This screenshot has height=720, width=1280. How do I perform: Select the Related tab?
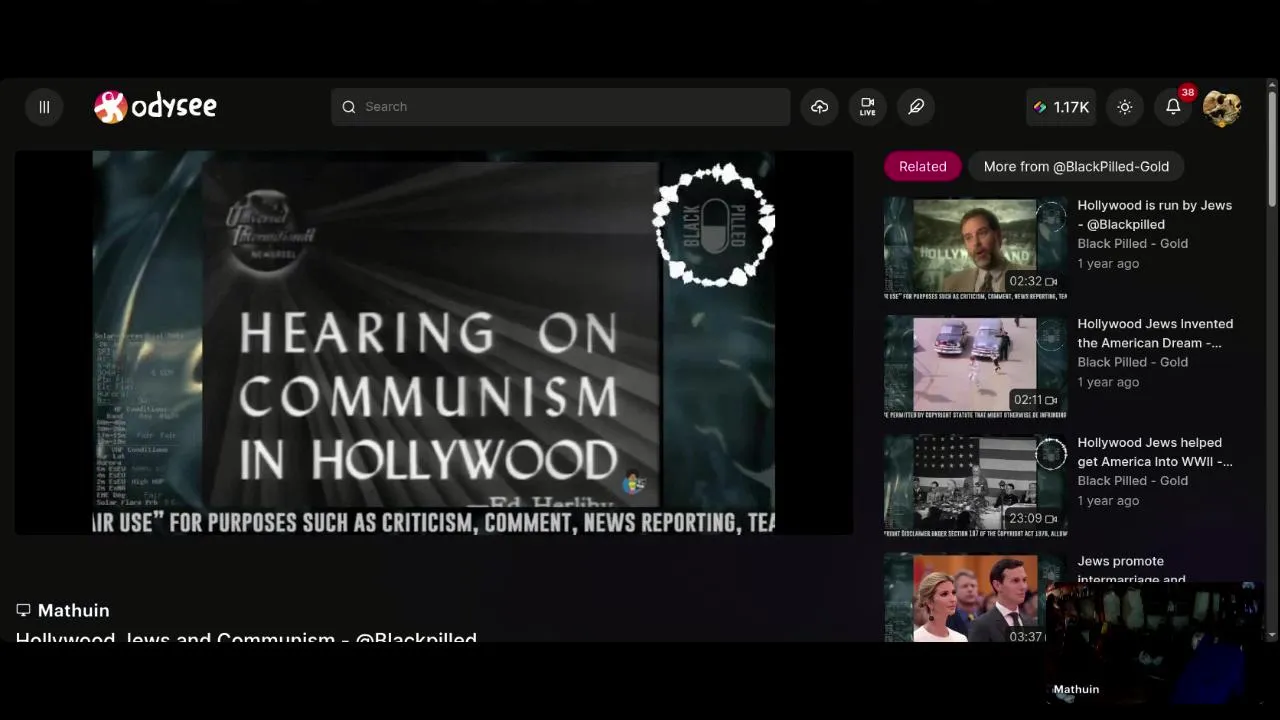pyautogui.click(x=922, y=166)
